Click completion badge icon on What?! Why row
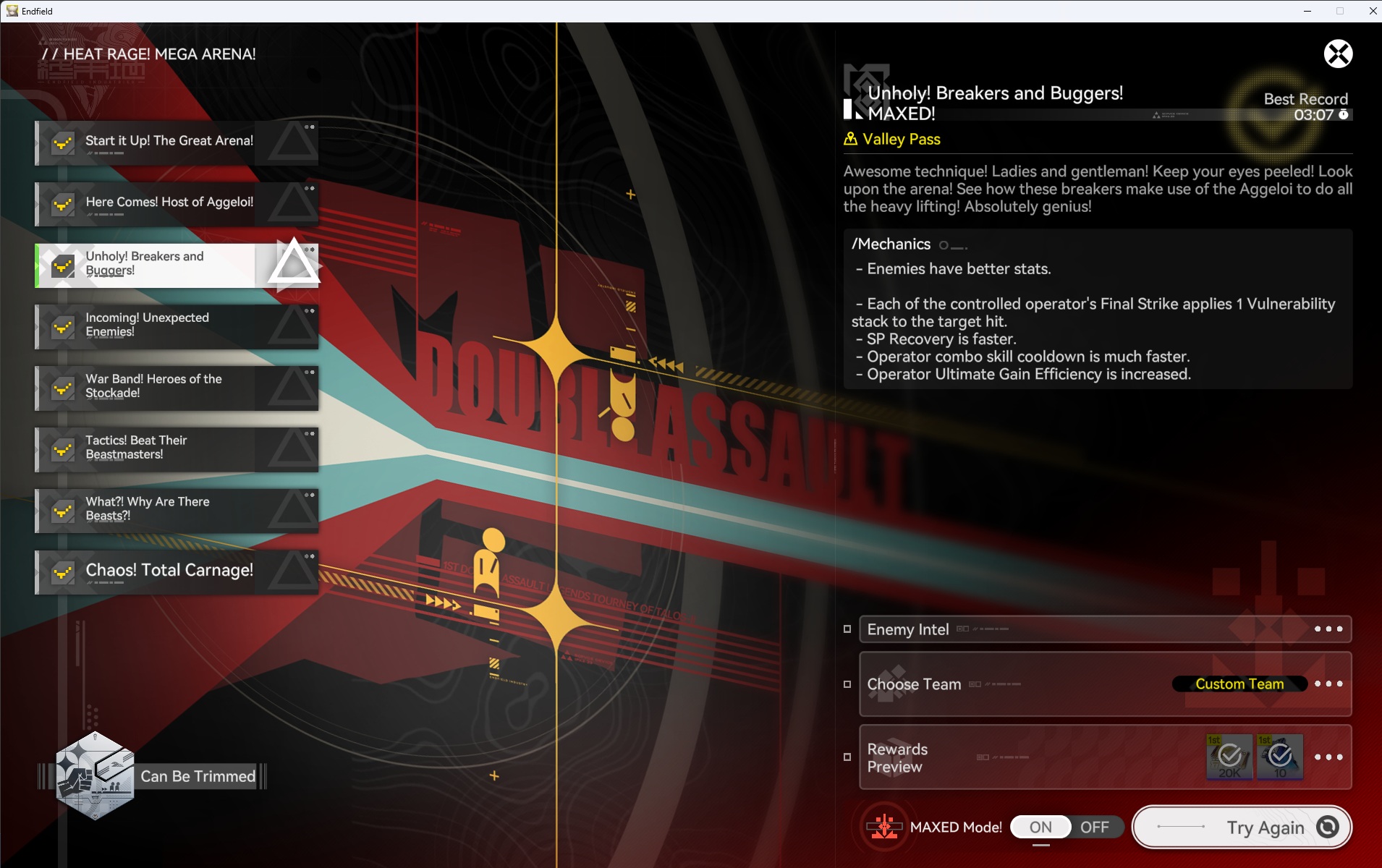 tap(63, 511)
